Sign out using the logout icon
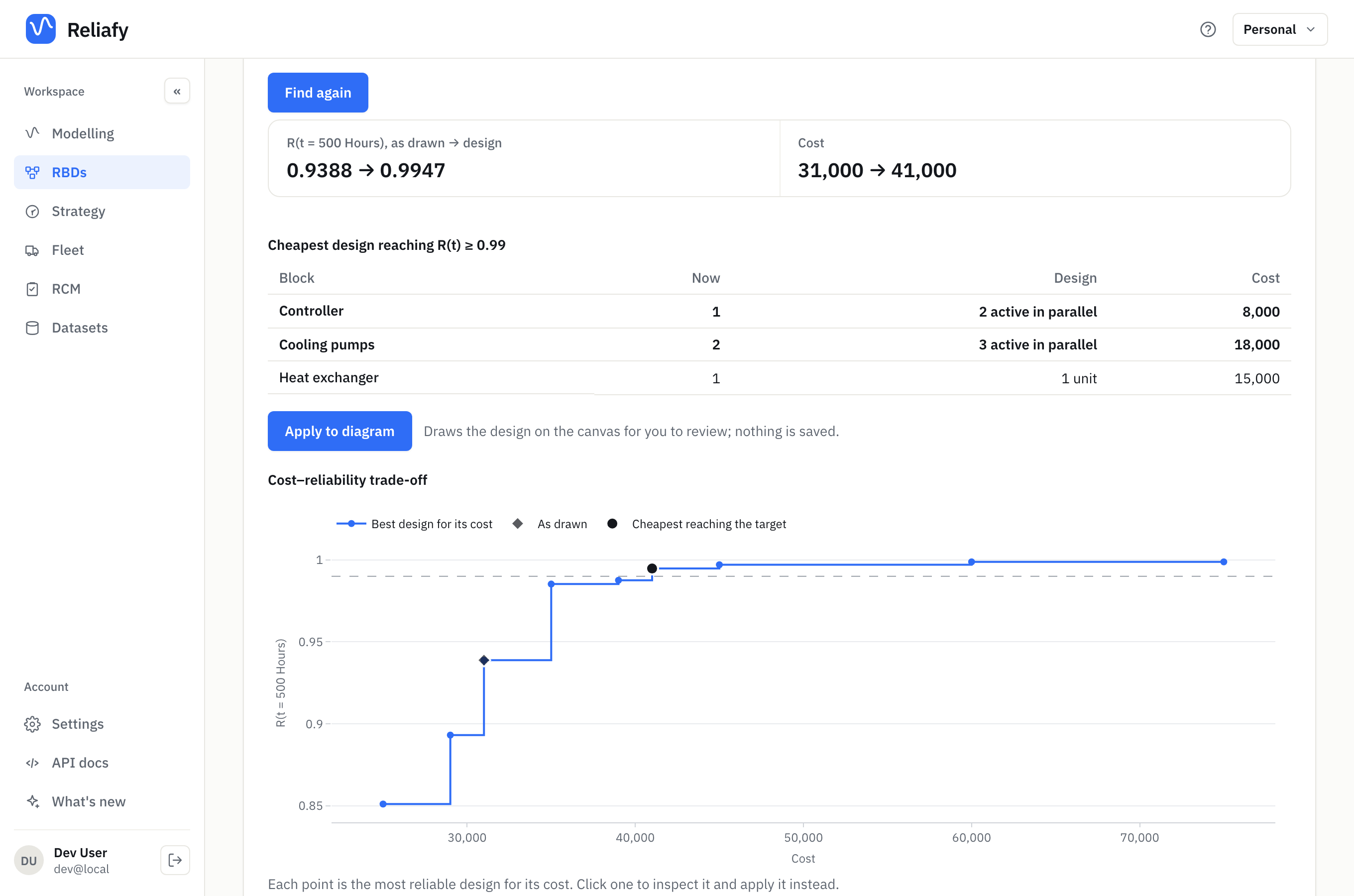The image size is (1354, 896). (175, 860)
